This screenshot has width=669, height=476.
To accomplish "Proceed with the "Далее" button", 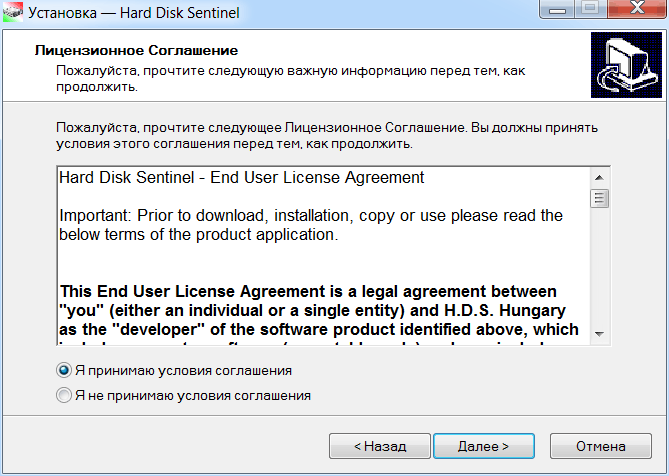I will tap(483, 446).
